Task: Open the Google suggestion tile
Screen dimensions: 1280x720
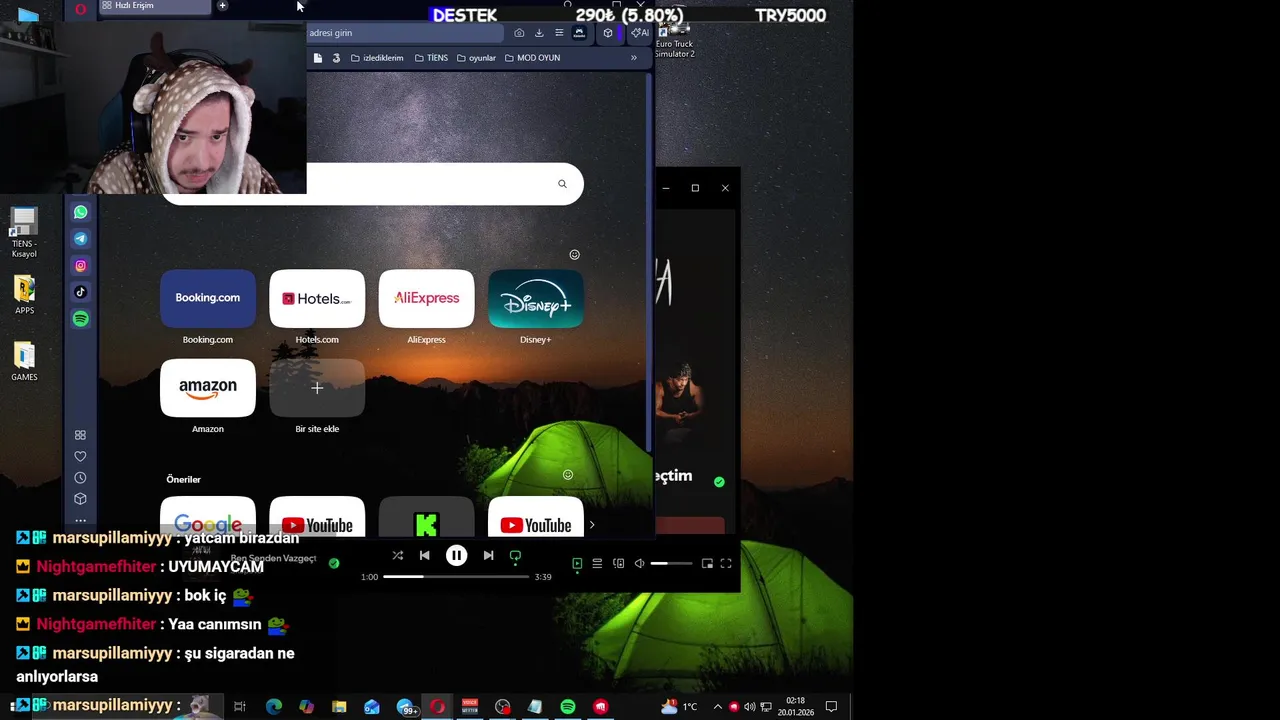Action: point(208,518)
